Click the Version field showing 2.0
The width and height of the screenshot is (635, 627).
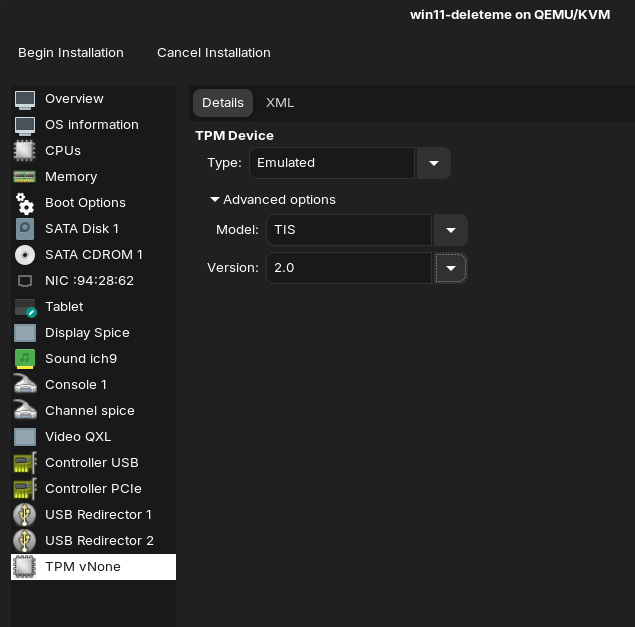[x=349, y=268]
